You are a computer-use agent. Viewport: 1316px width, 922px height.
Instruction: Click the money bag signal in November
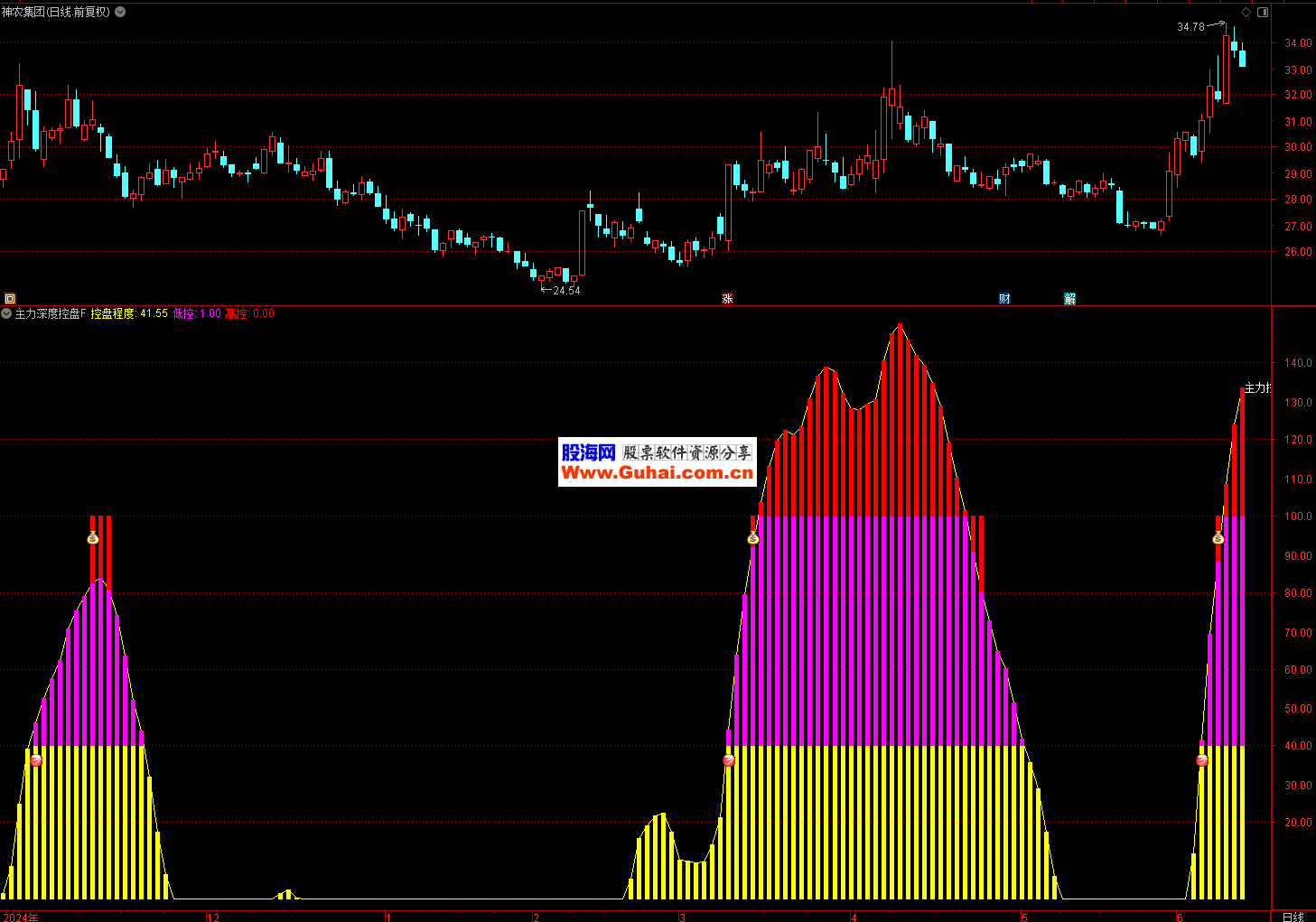[x=92, y=537]
